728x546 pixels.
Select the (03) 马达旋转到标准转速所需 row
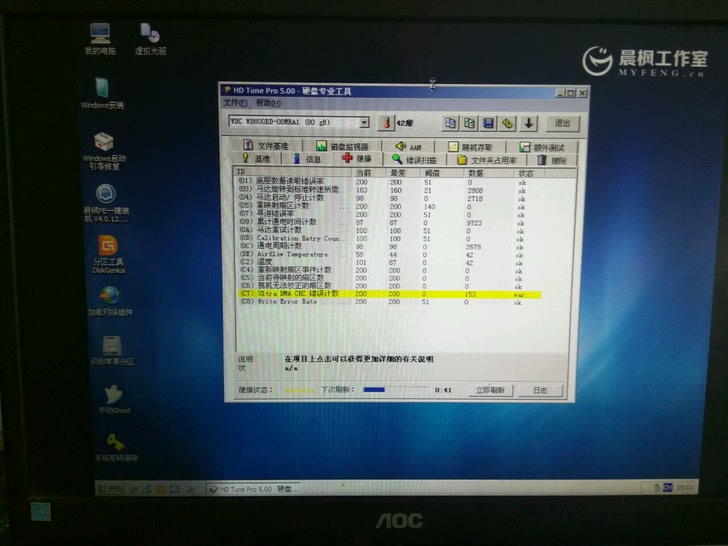[x=384, y=190]
